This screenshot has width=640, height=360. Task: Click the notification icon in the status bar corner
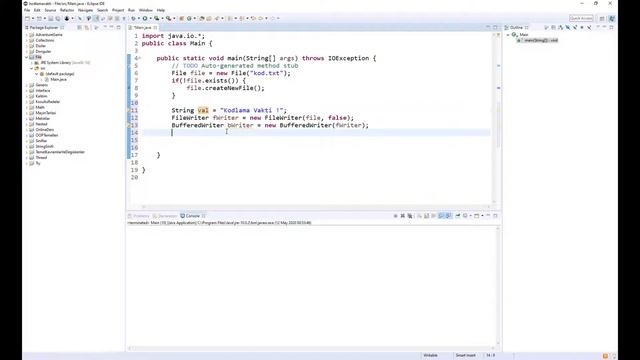pos(605,356)
